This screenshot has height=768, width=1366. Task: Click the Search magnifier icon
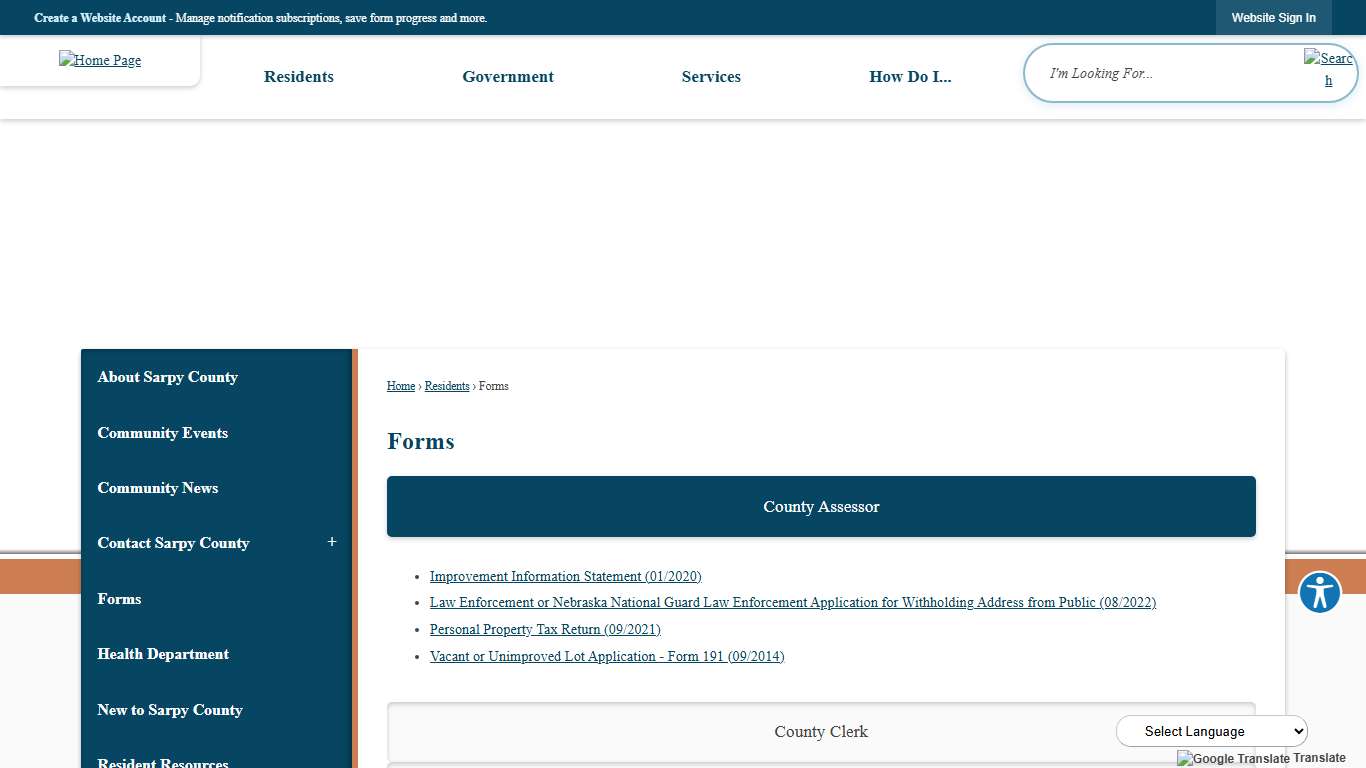1328,69
